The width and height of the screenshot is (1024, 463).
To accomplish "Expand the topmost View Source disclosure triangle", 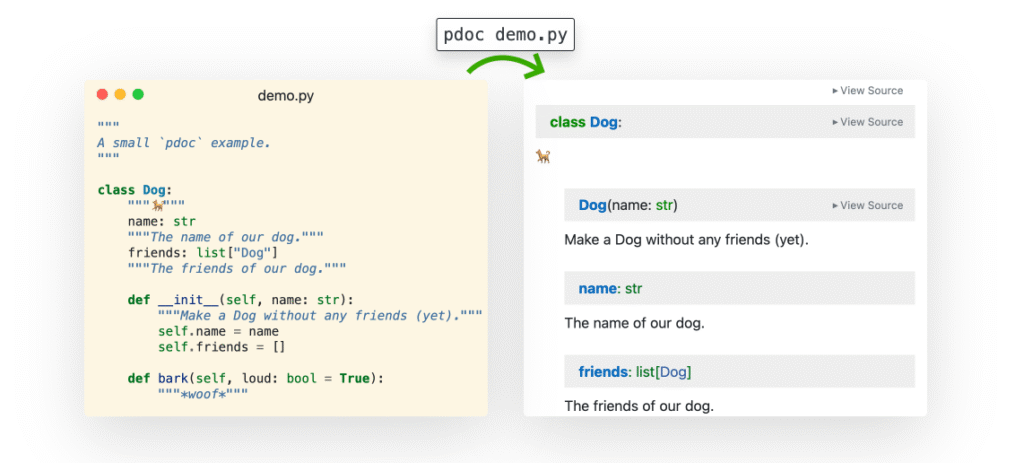I will pos(835,91).
